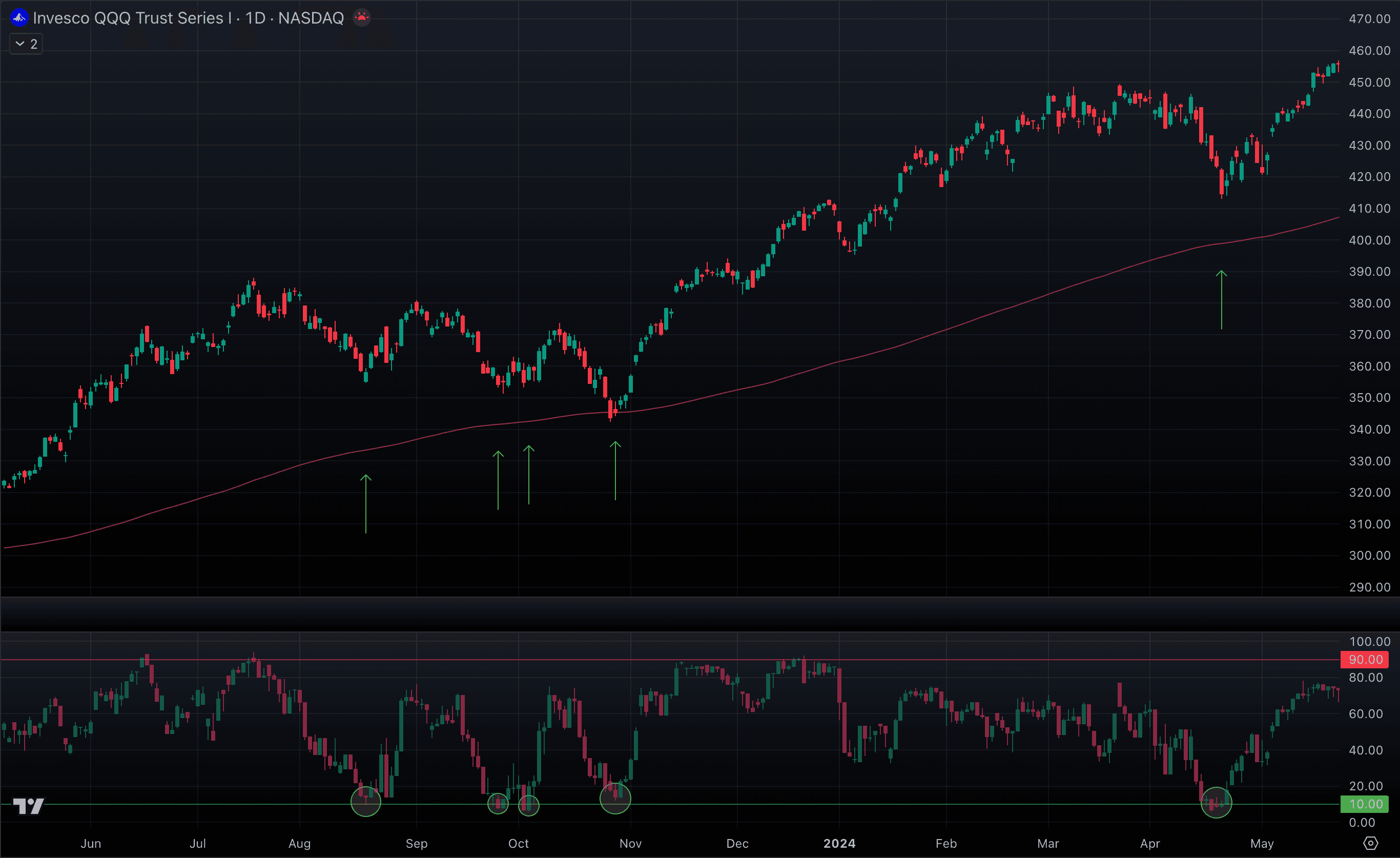The image size is (1400, 858).
Task: Click the 2024 label on time axis
Action: (839, 843)
